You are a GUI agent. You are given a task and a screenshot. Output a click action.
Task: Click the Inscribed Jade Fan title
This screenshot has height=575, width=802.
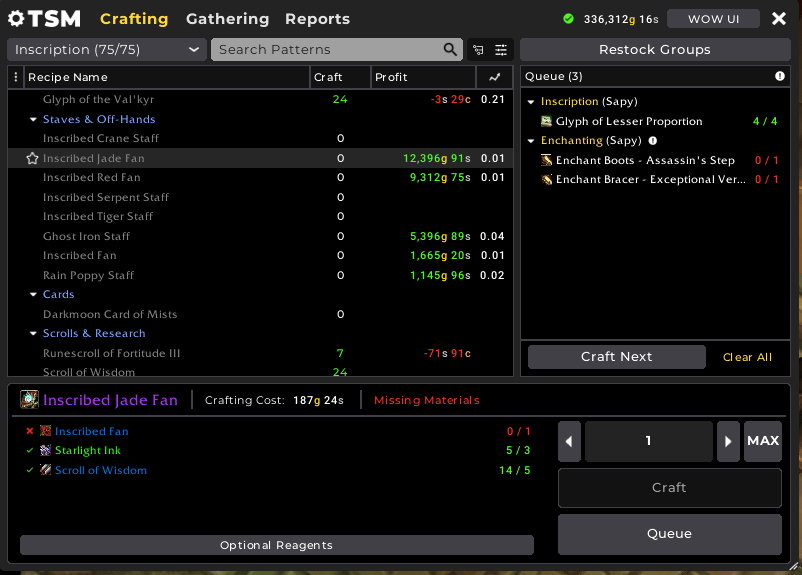click(110, 400)
